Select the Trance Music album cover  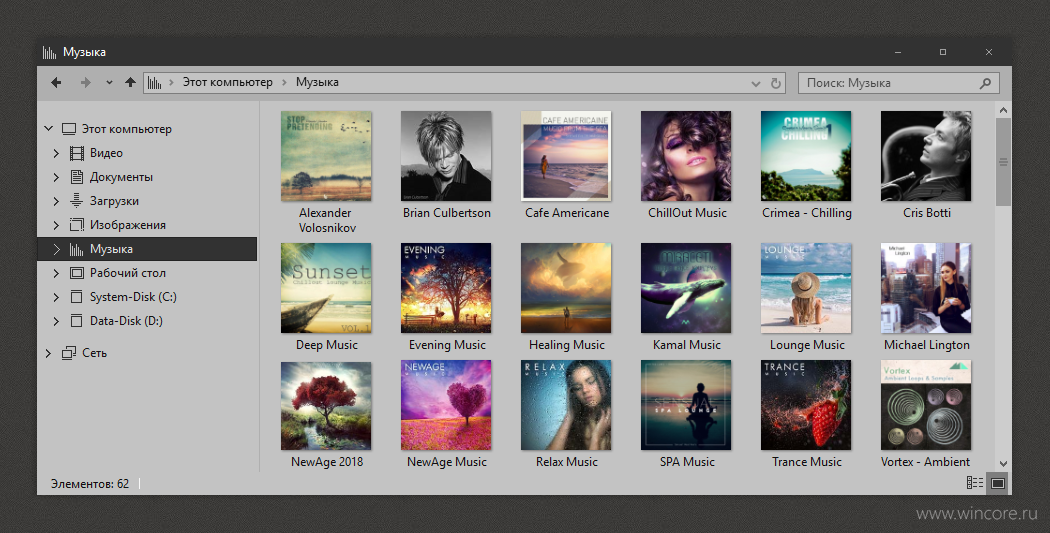tap(806, 405)
